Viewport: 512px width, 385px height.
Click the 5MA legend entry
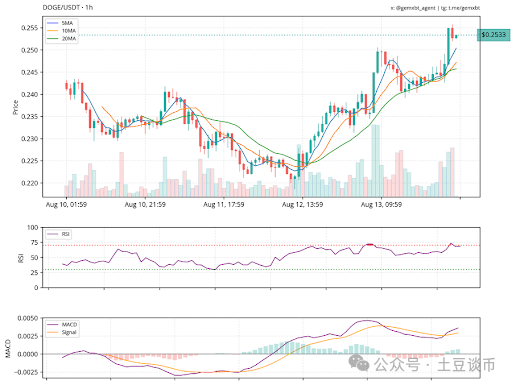(61, 23)
